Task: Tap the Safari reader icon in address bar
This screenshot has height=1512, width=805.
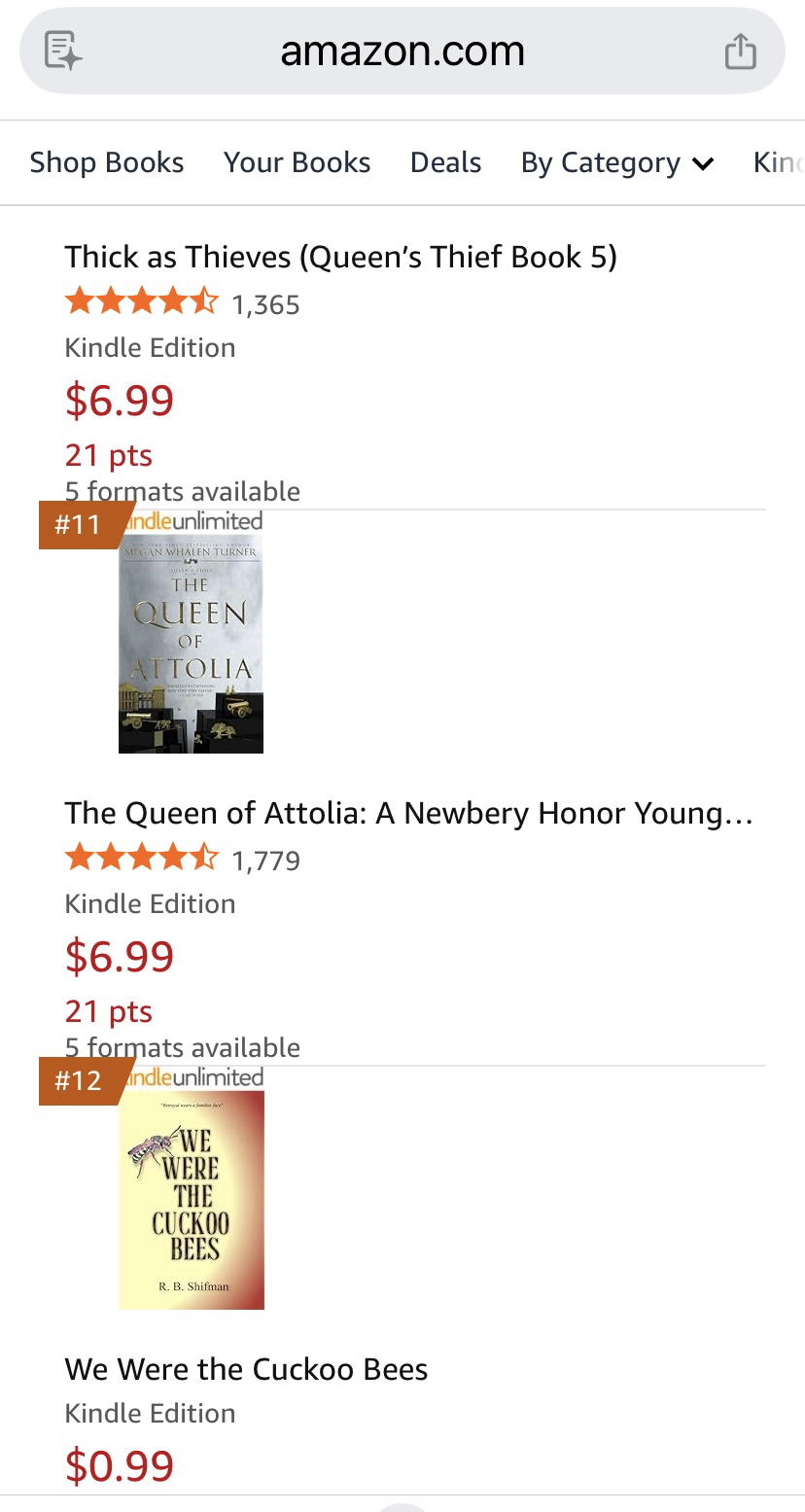Action: [63, 51]
